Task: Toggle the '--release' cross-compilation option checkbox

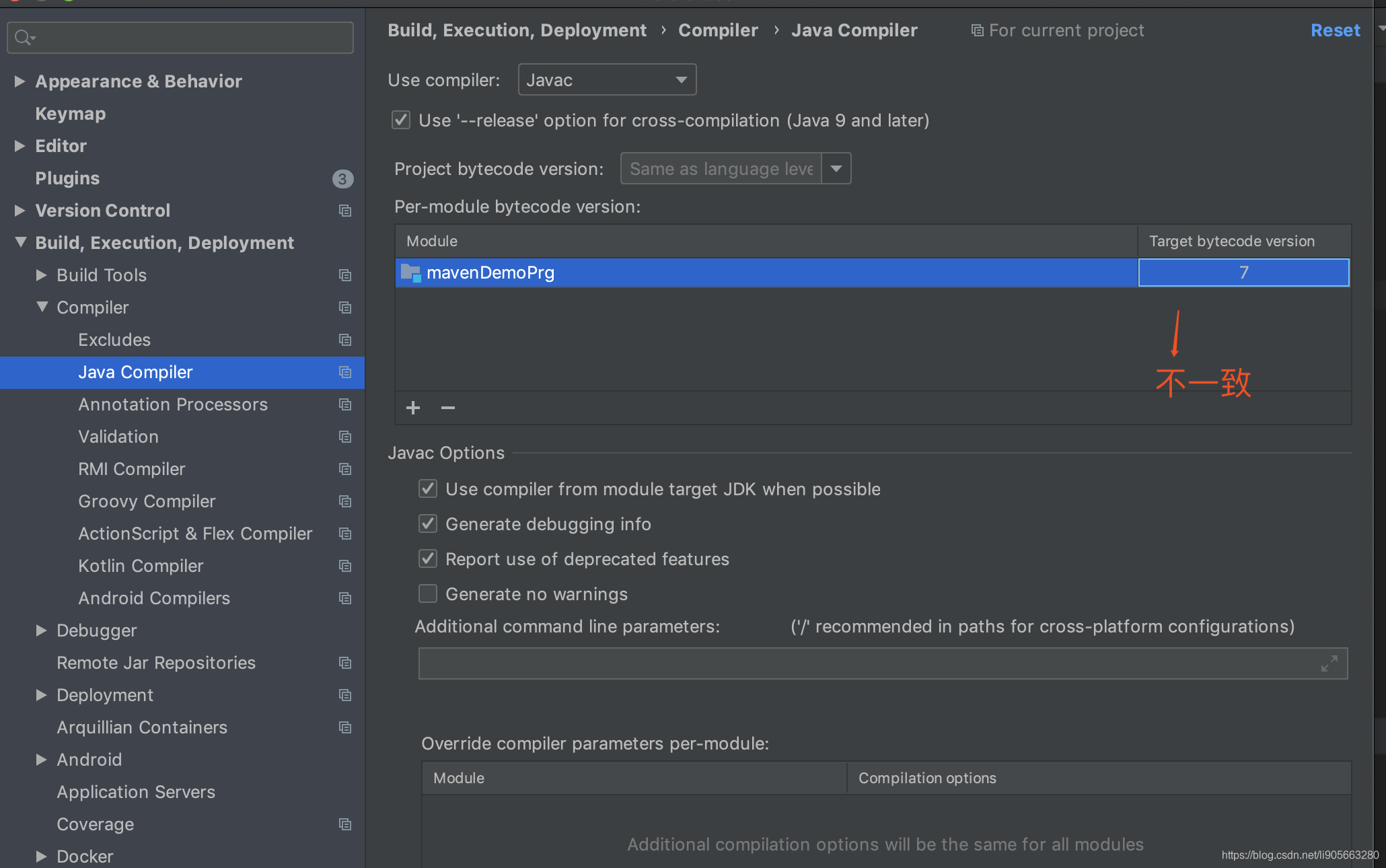Action: (401, 120)
